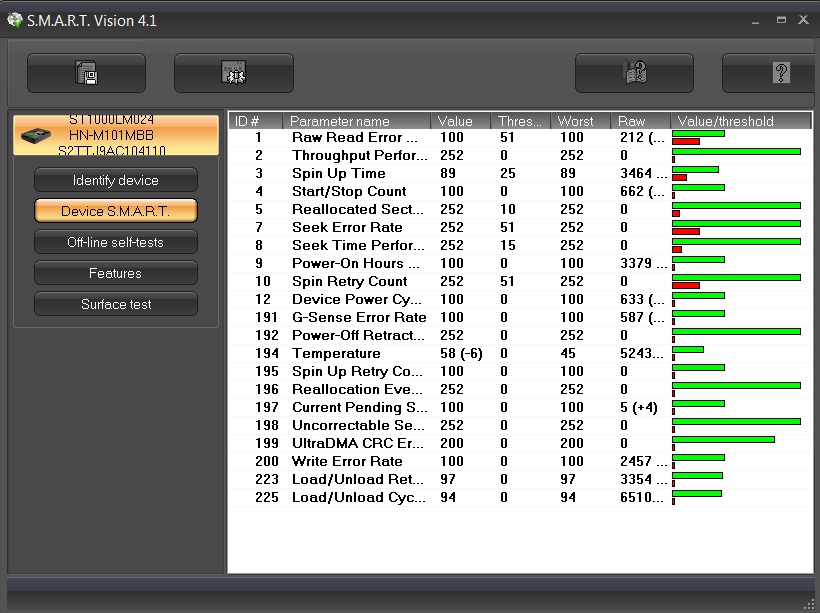This screenshot has height=613, width=820.
Task: Open the Device S.M.A.R.T. section
Action: point(116,211)
